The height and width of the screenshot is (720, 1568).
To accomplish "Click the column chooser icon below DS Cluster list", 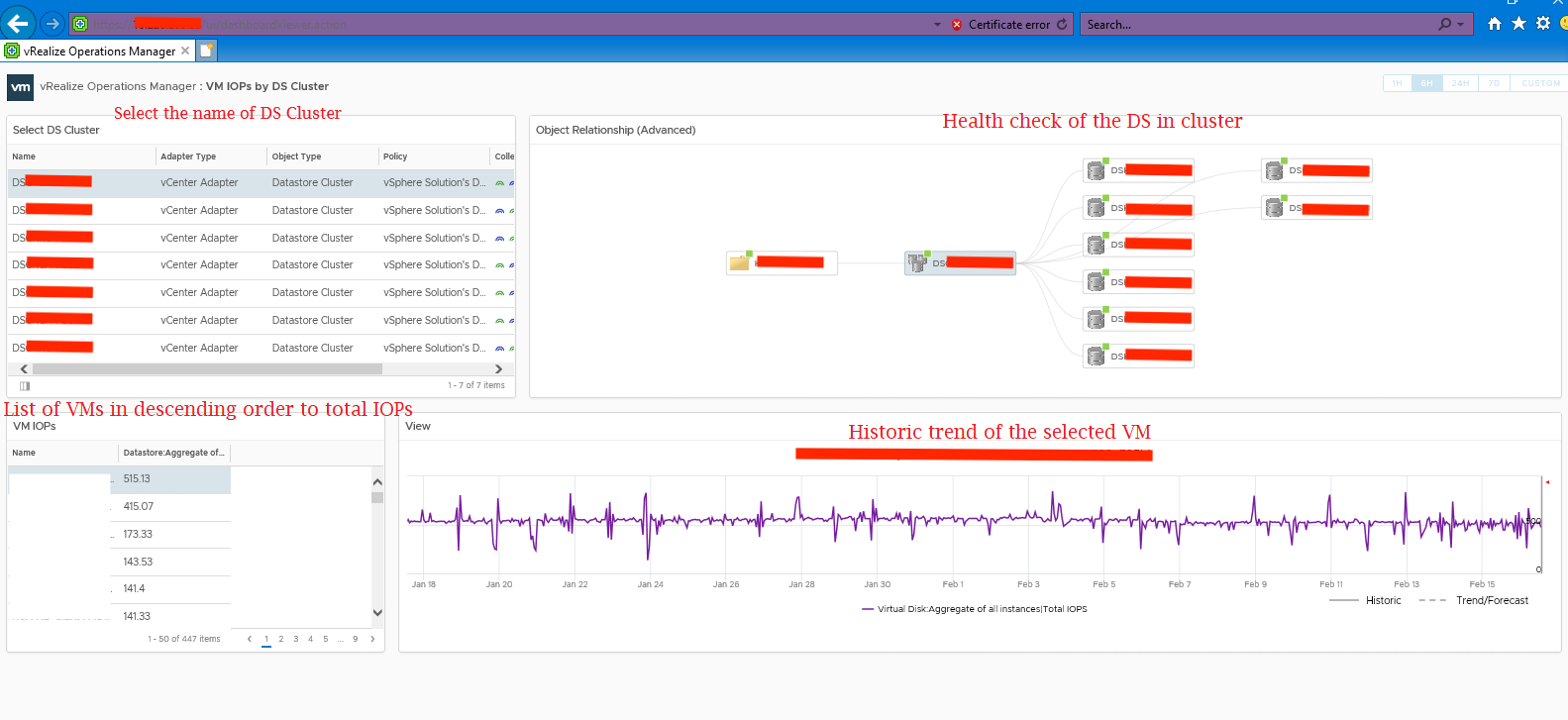I will pos(25,386).
